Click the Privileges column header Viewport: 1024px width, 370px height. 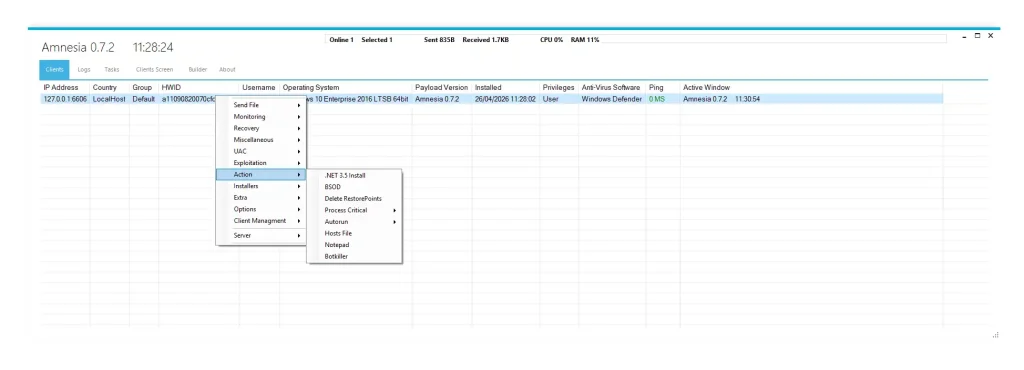[x=559, y=87]
